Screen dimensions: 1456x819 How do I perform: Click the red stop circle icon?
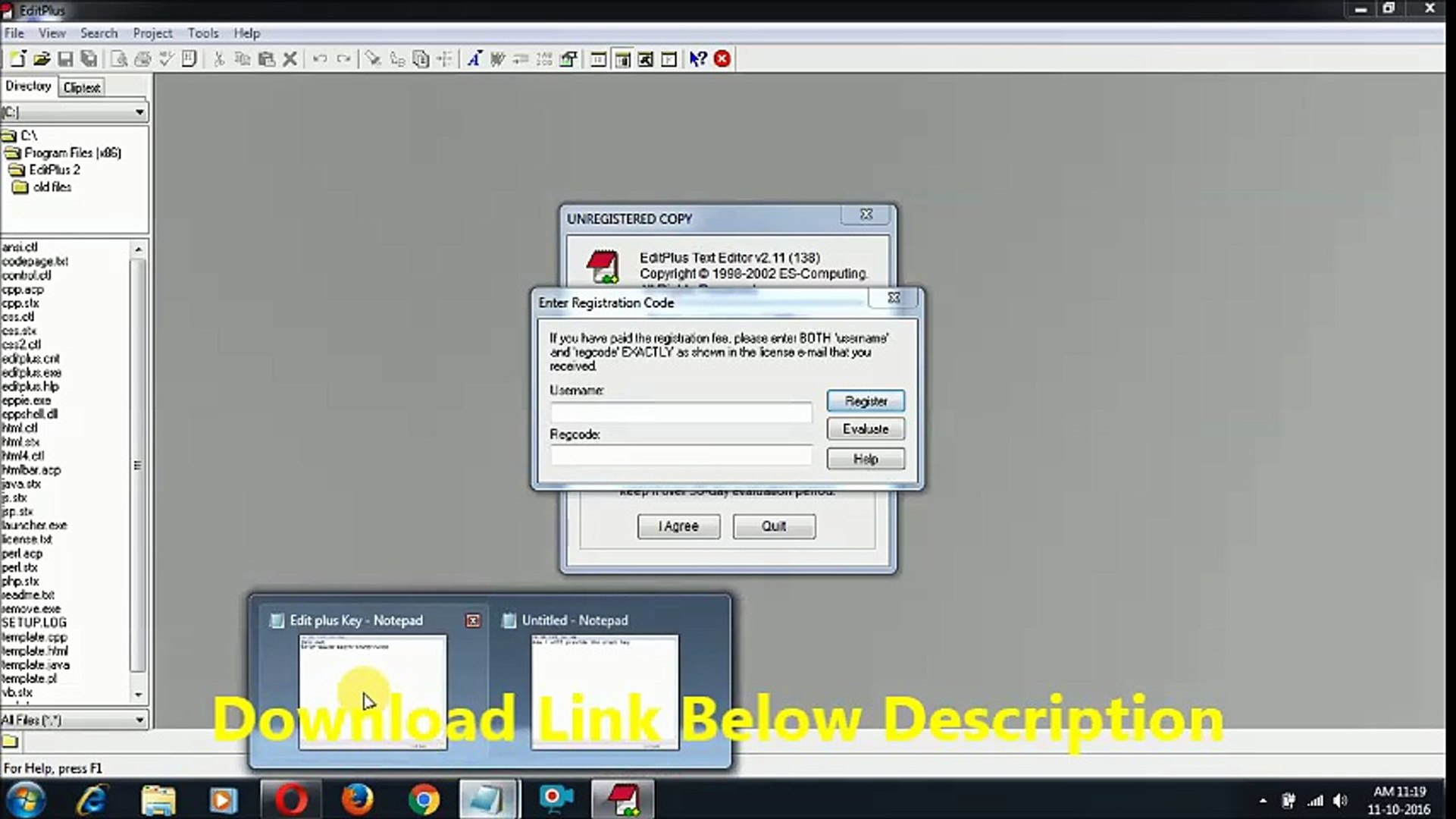click(722, 59)
